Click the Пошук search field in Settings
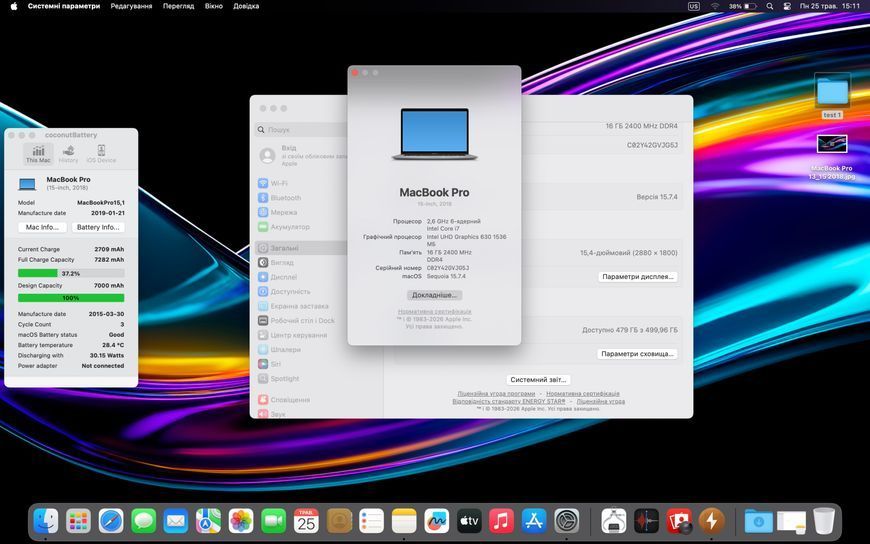Screen dimensions: 870x544 [302, 129]
